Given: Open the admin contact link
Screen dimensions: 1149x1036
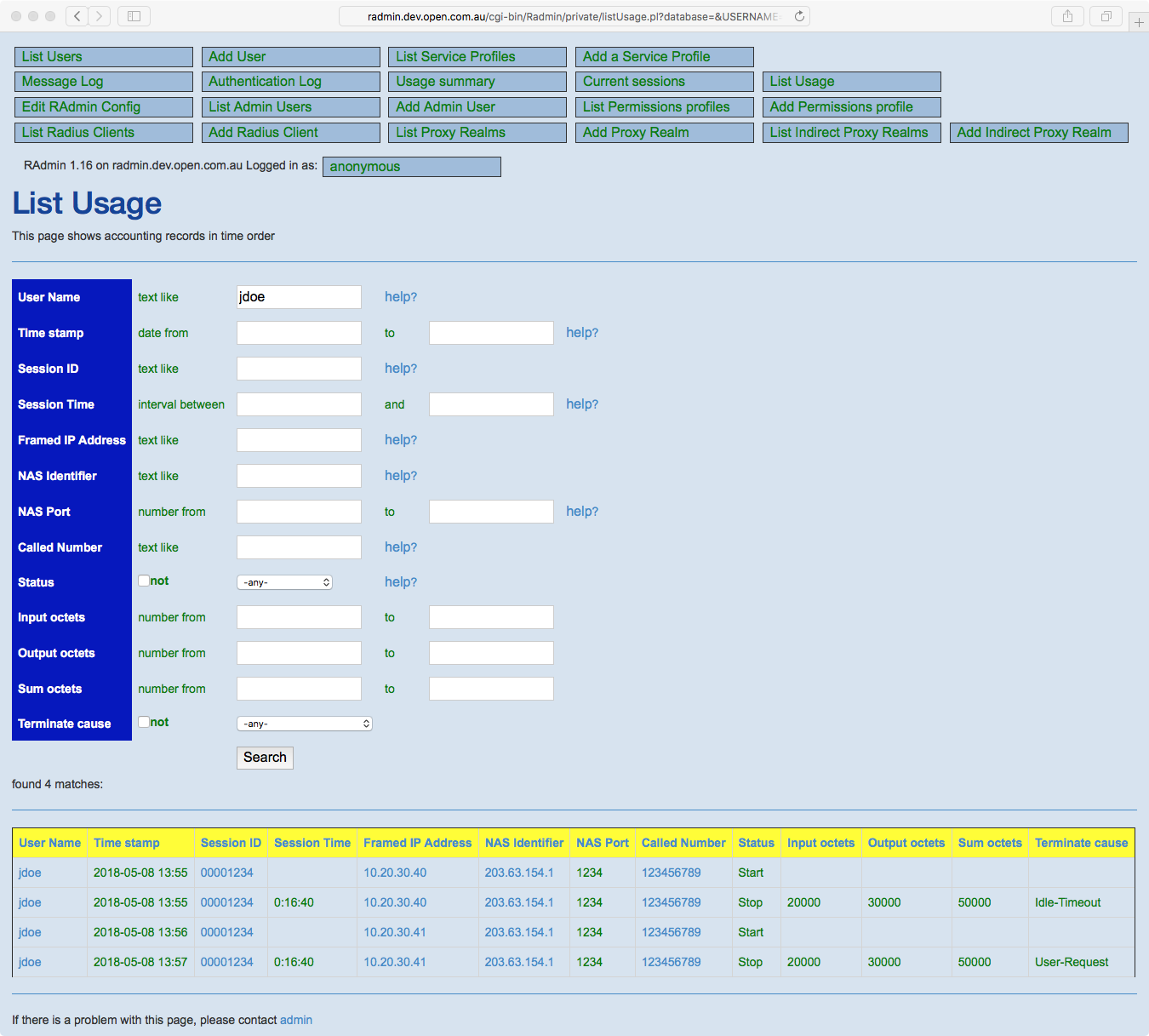Looking at the screenshot, I should click(296, 1020).
